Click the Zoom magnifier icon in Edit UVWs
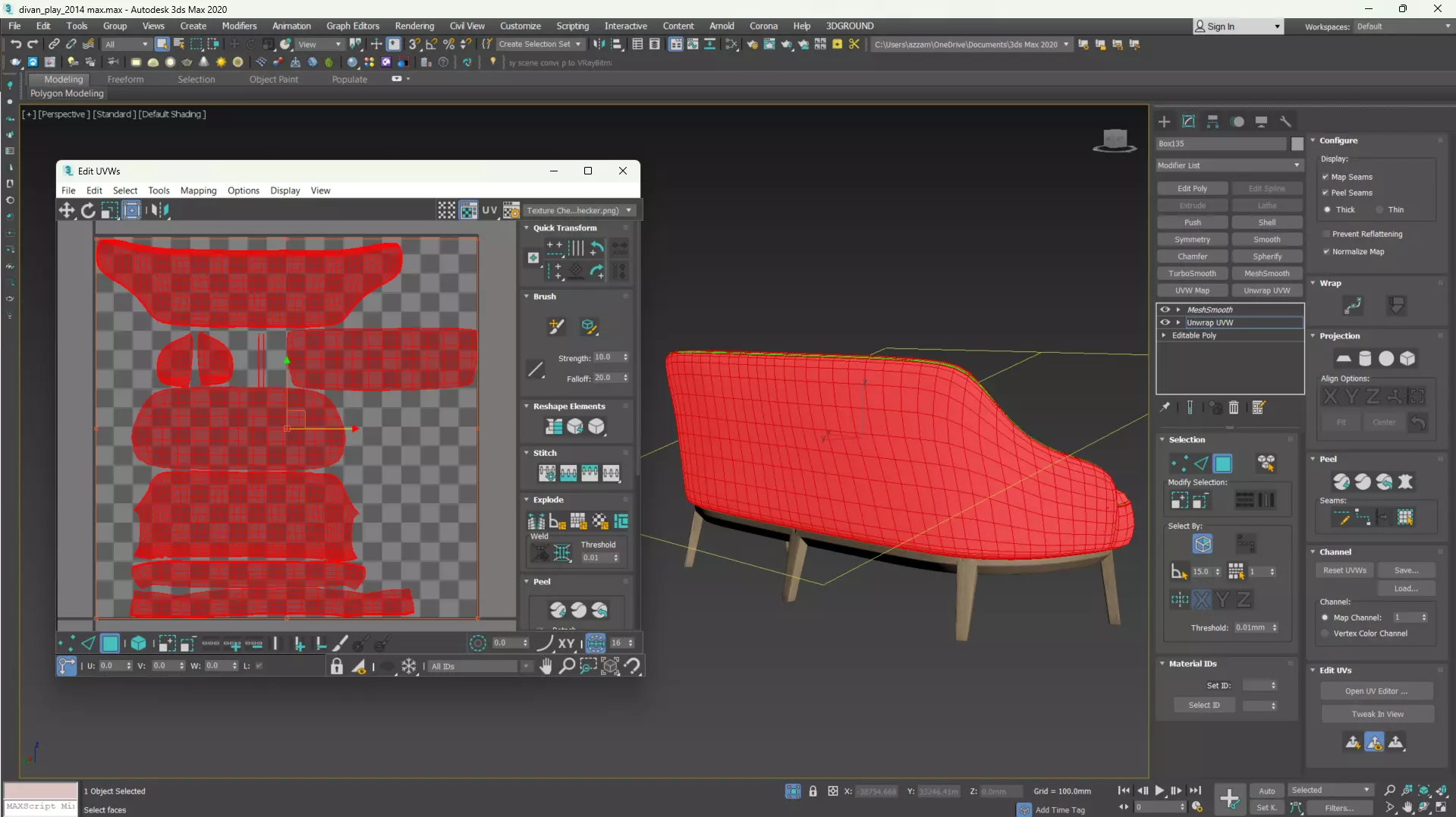Screen dimensions: 1456x817 tap(567, 666)
